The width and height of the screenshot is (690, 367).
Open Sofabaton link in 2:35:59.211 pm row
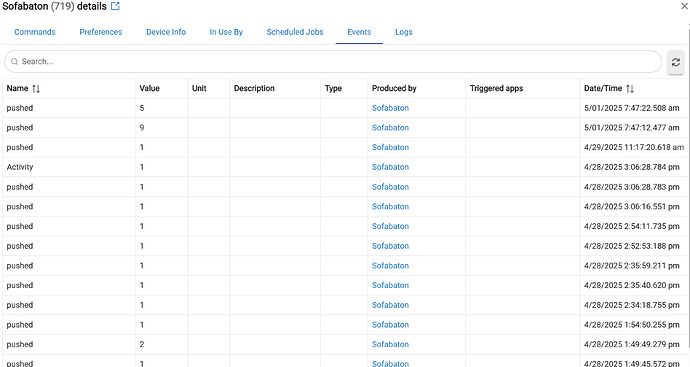[x=390, y=266]
